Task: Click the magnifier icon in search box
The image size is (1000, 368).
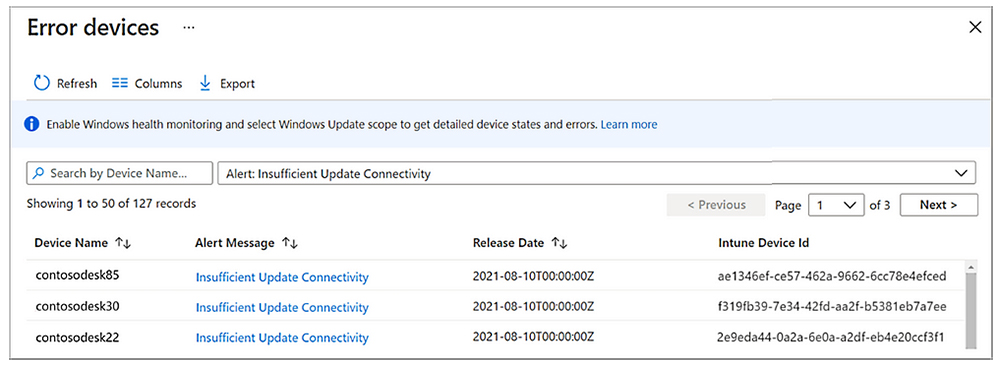Action: point(39,173)
